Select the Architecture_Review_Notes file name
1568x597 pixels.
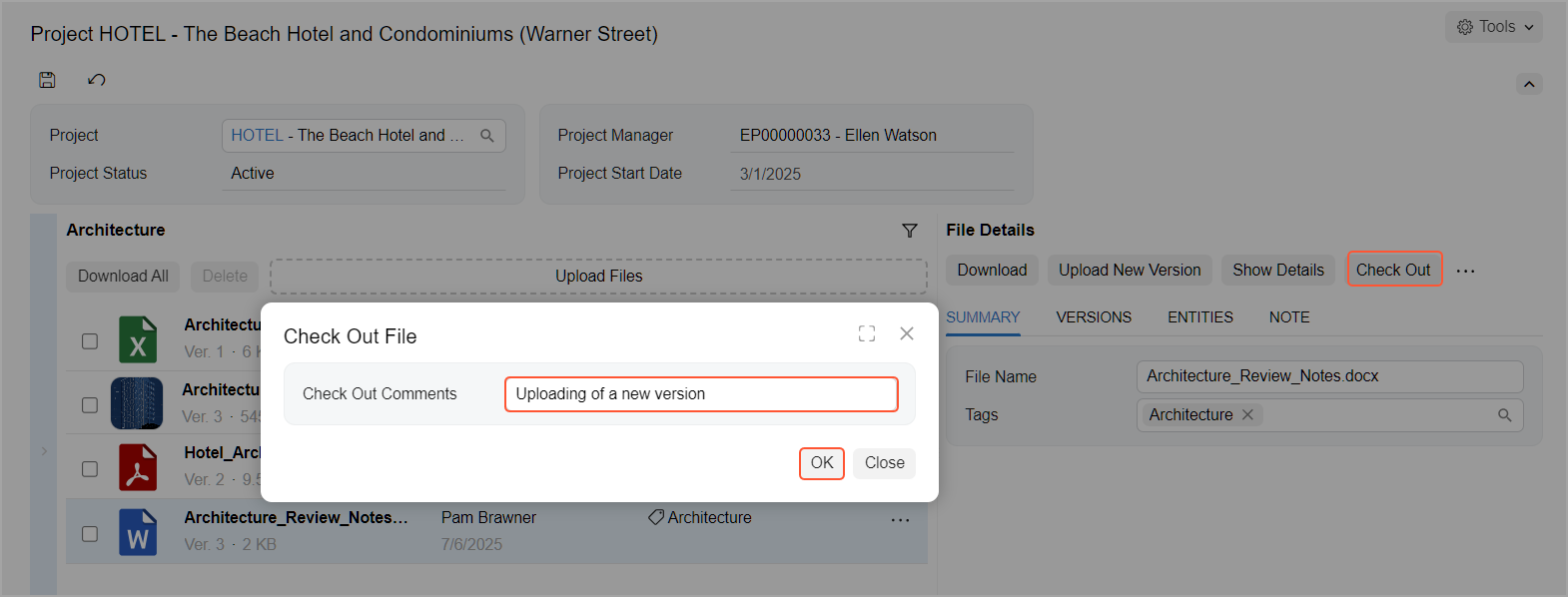[x=296, y=517]
